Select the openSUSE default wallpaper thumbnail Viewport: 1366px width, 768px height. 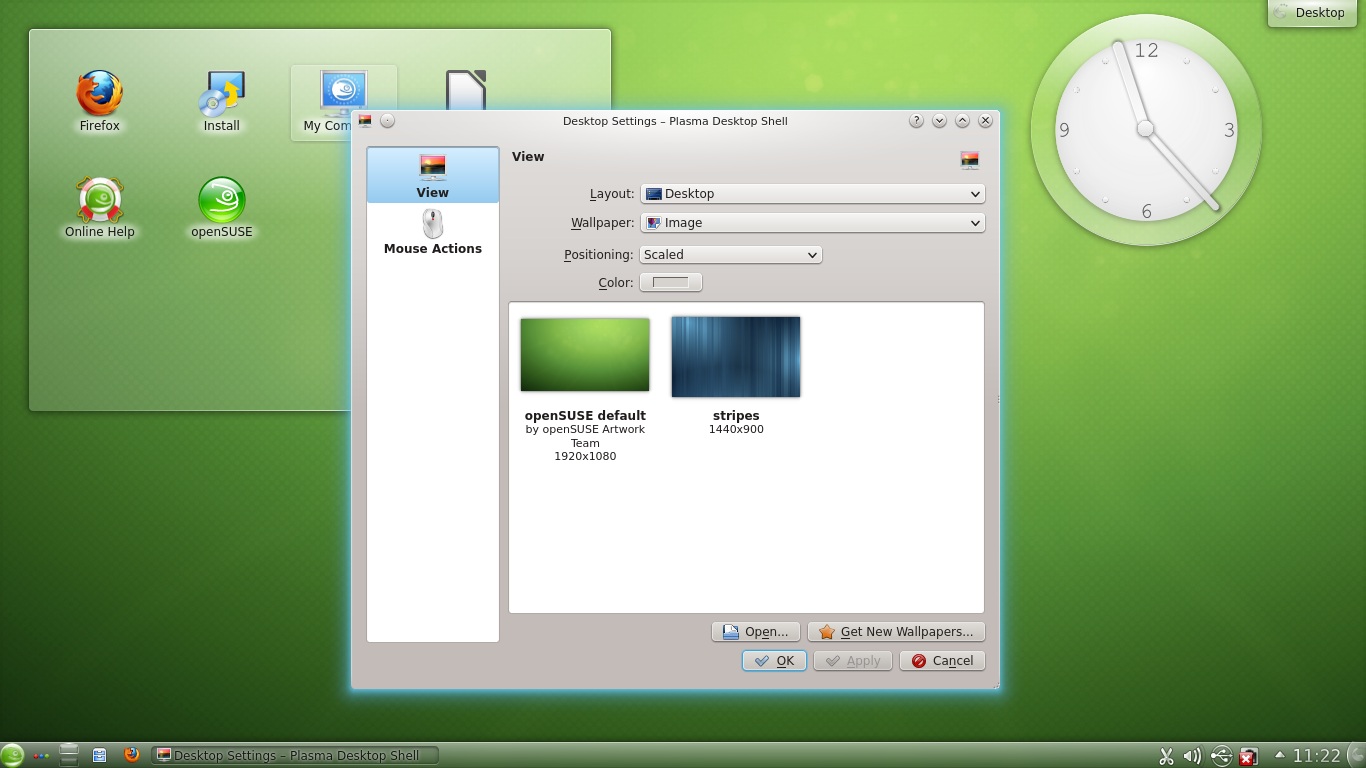tap(585, 355)
